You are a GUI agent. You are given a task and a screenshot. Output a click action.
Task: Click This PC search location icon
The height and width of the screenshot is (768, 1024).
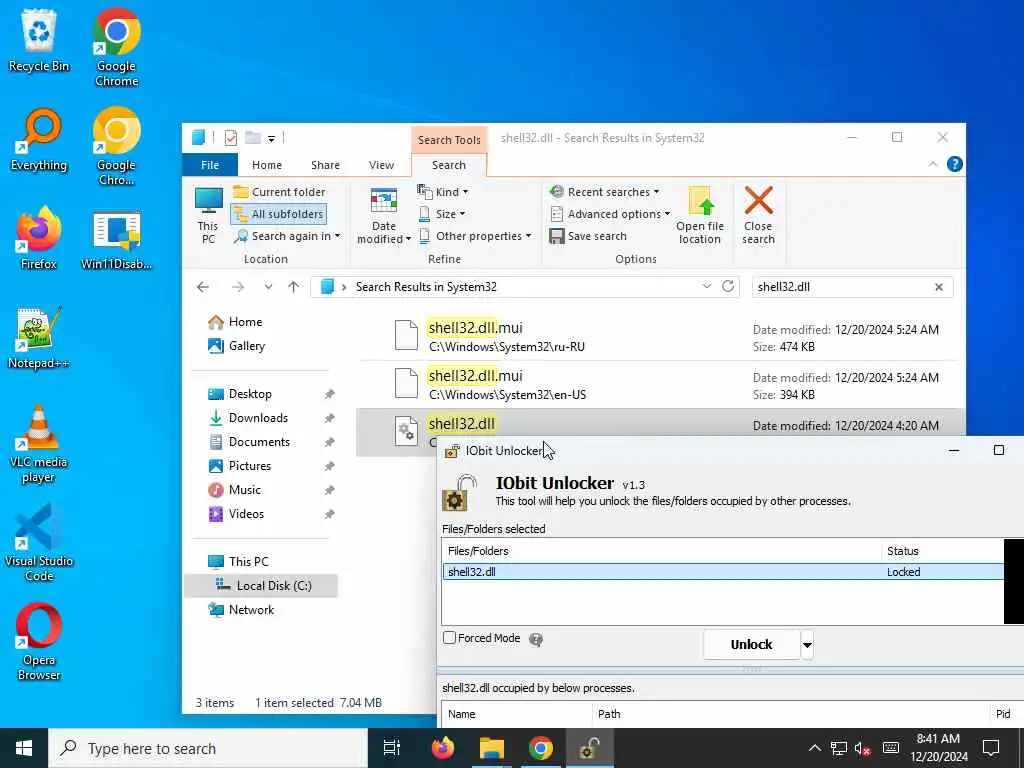[208, 216]
